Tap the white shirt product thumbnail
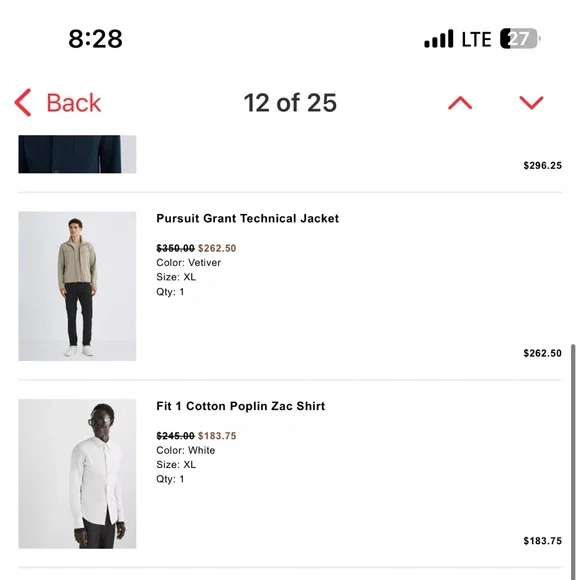Screen dimensions: 580x580 click(77, 474)
